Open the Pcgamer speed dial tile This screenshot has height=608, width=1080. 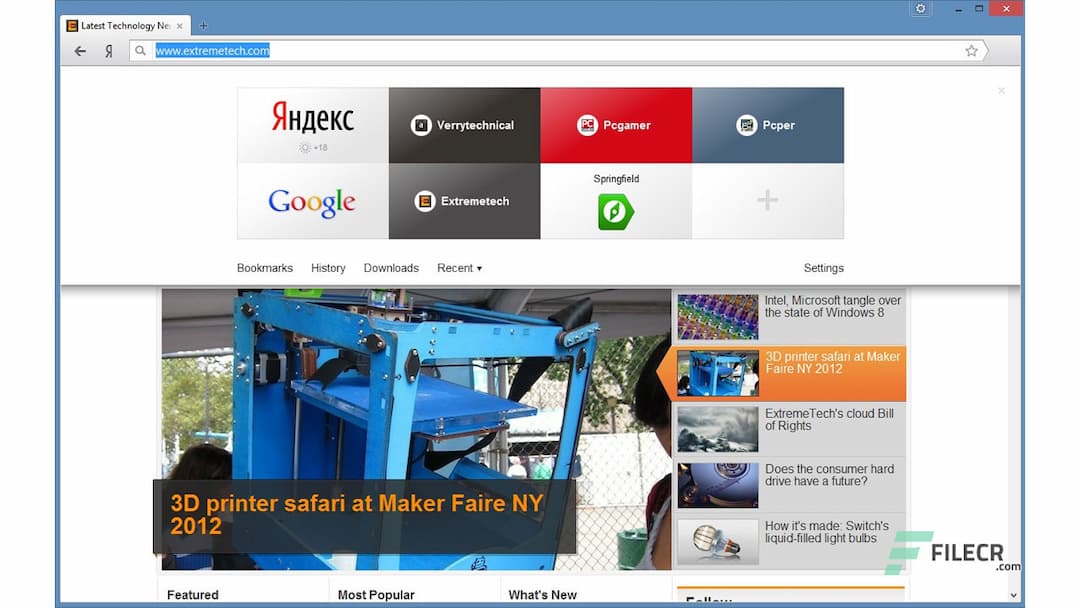click(x=616, y=124)
